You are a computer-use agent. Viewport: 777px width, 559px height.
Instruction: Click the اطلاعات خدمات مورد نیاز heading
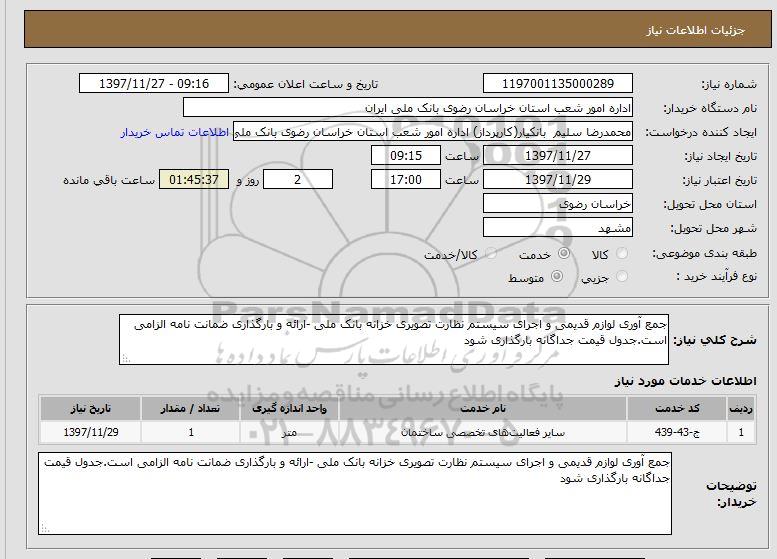pos(685,381)
